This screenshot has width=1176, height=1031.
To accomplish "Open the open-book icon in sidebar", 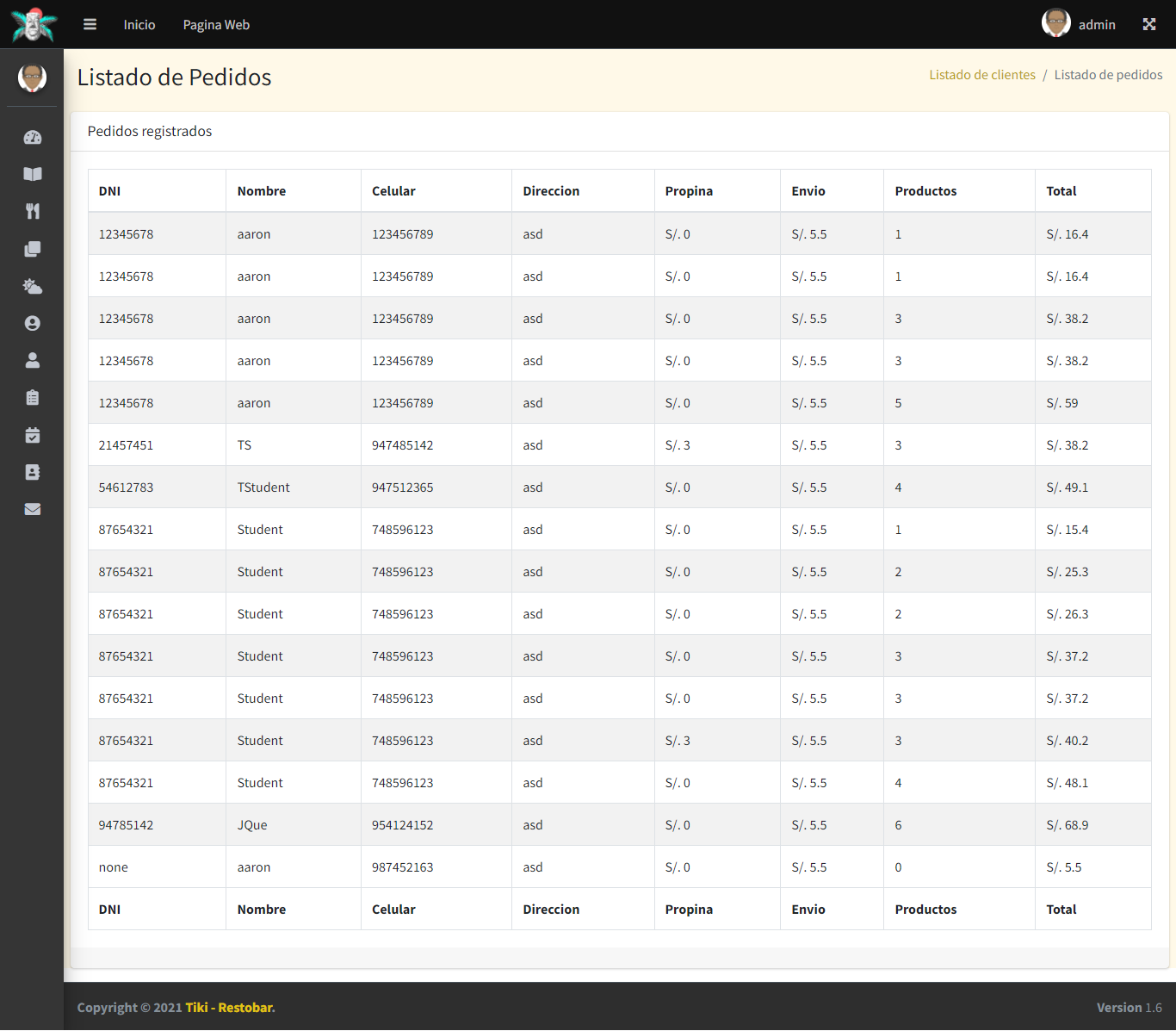I will pos(33,174).
